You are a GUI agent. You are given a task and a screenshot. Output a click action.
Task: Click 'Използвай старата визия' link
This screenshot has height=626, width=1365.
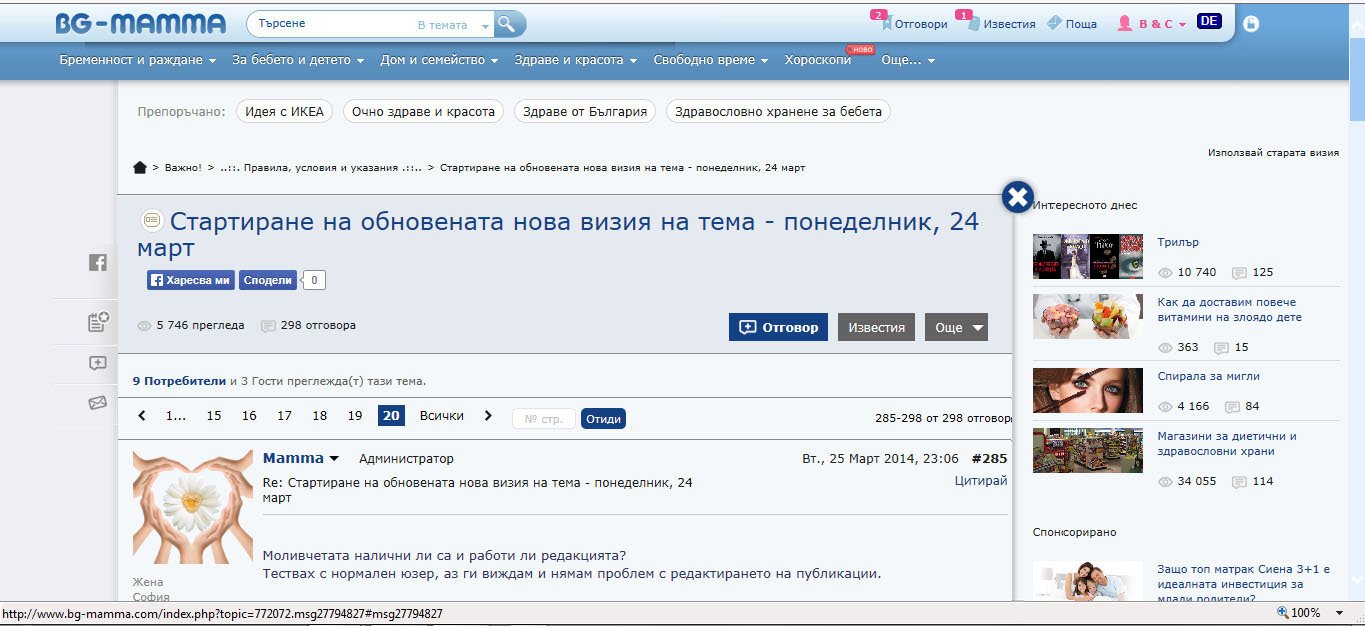point(1272,153)
